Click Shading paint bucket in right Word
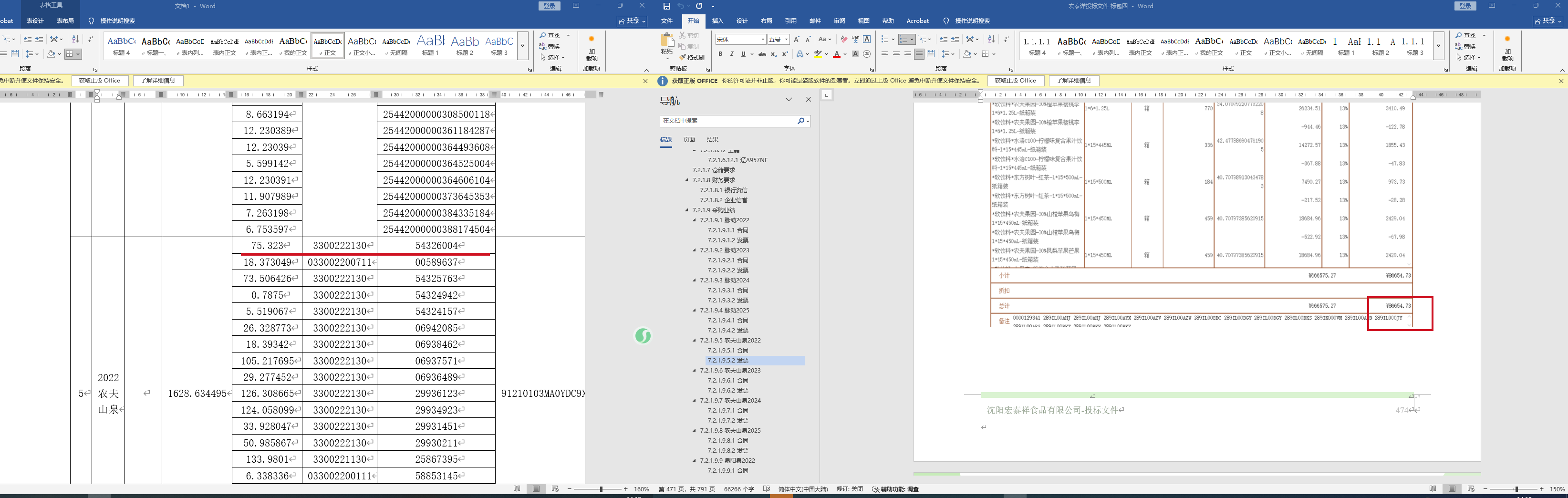The height and width of the screenshot is (498, 1568). [x=966, y=54]
